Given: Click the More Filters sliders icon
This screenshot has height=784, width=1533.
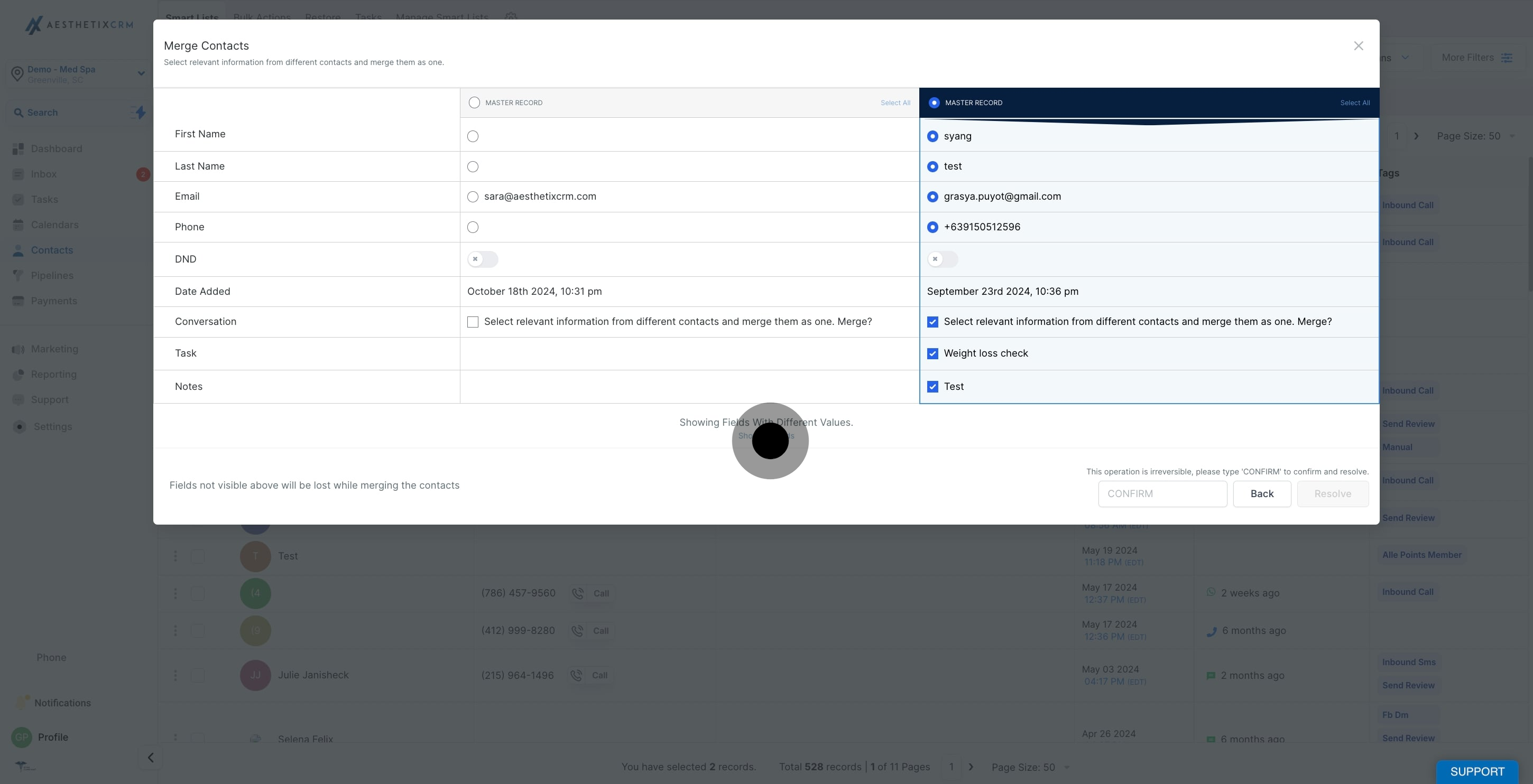Looking at the screenshot, I should tap(1506, 58).
